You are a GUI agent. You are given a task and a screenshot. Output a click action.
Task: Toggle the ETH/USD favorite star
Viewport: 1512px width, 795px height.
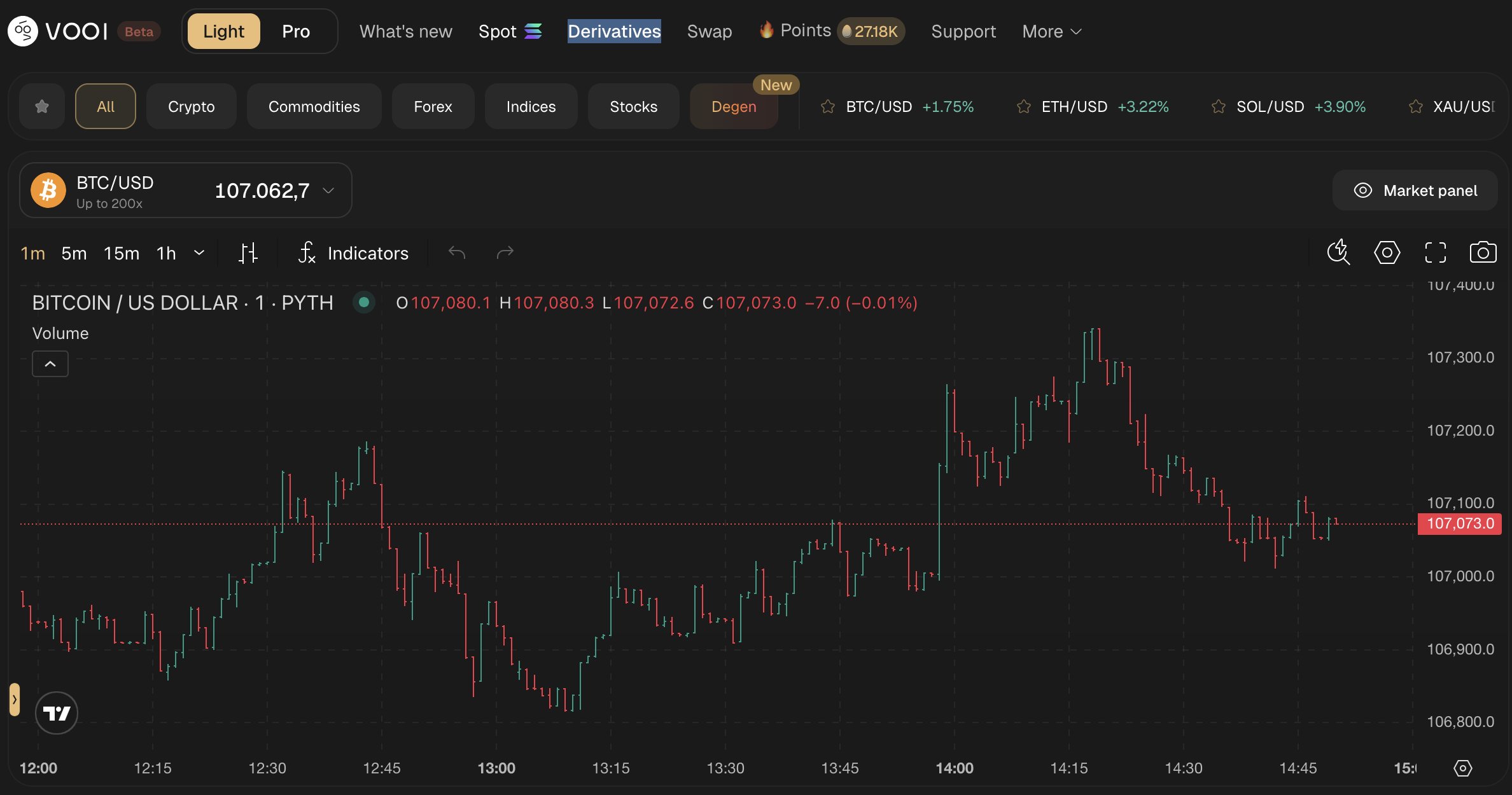1023,106
